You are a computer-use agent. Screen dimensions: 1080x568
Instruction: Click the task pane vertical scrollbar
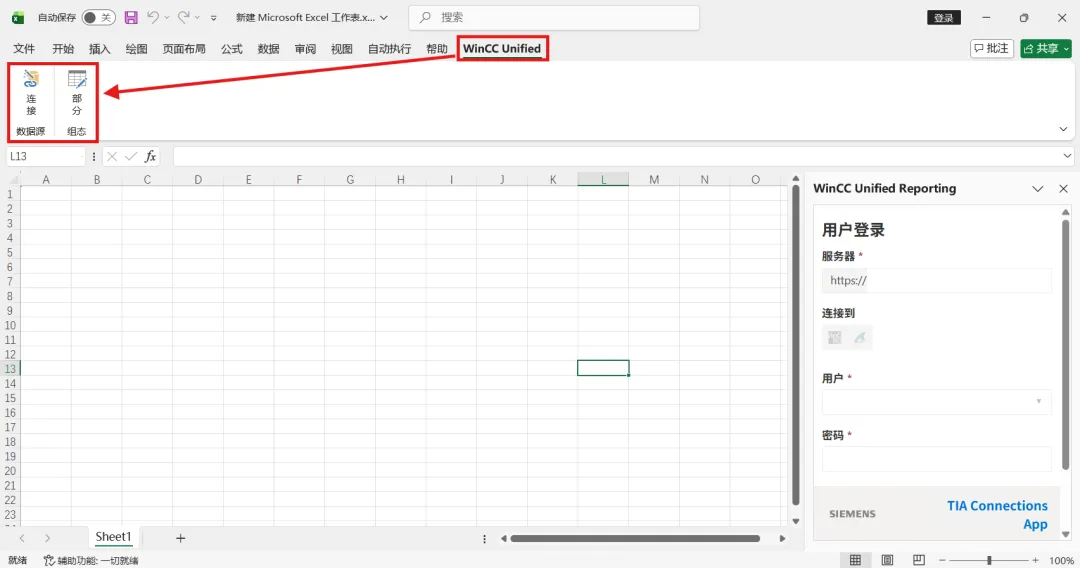coord(1066,344)
